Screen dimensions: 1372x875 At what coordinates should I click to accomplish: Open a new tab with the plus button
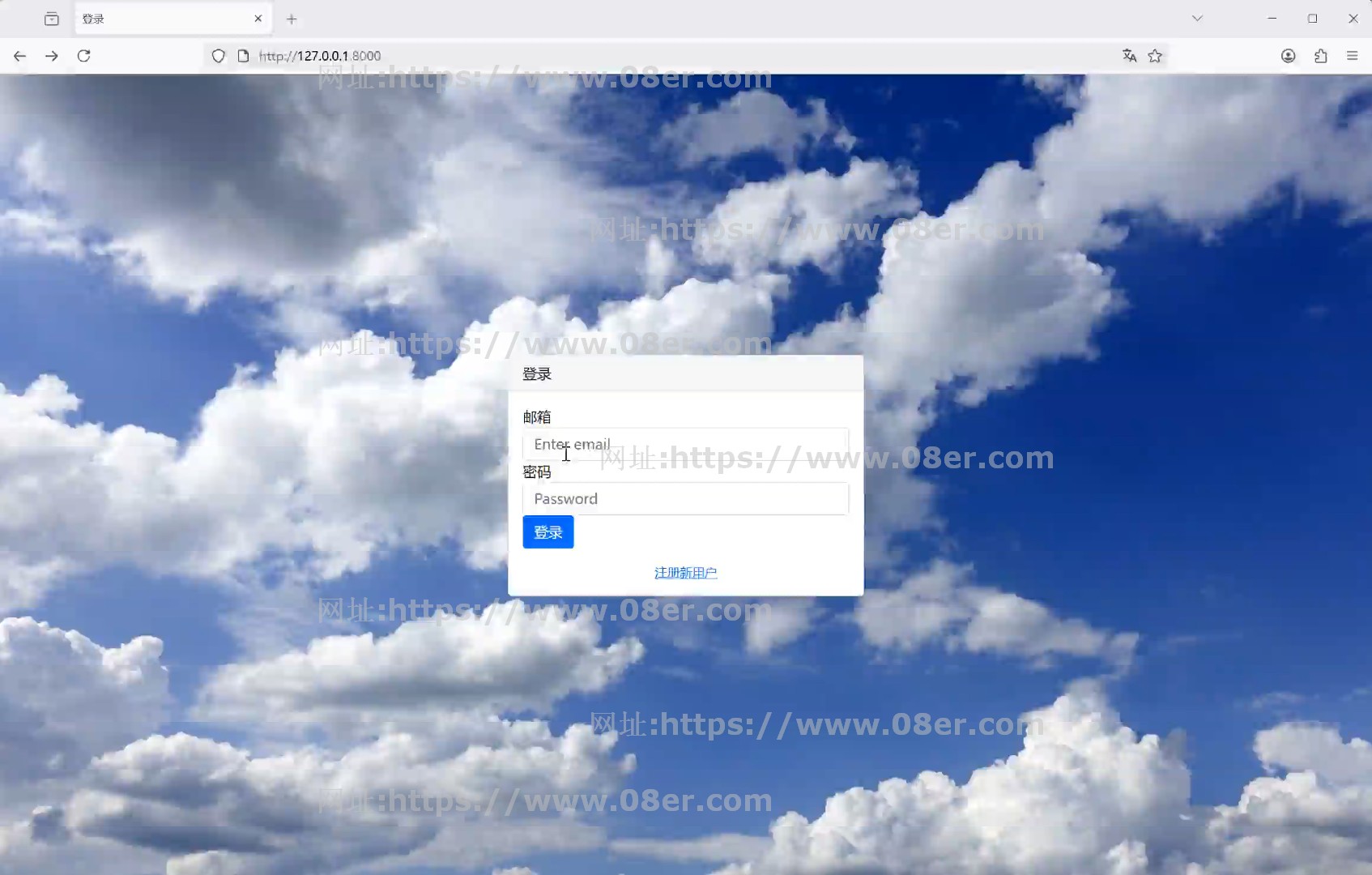(x=292, y=19)
